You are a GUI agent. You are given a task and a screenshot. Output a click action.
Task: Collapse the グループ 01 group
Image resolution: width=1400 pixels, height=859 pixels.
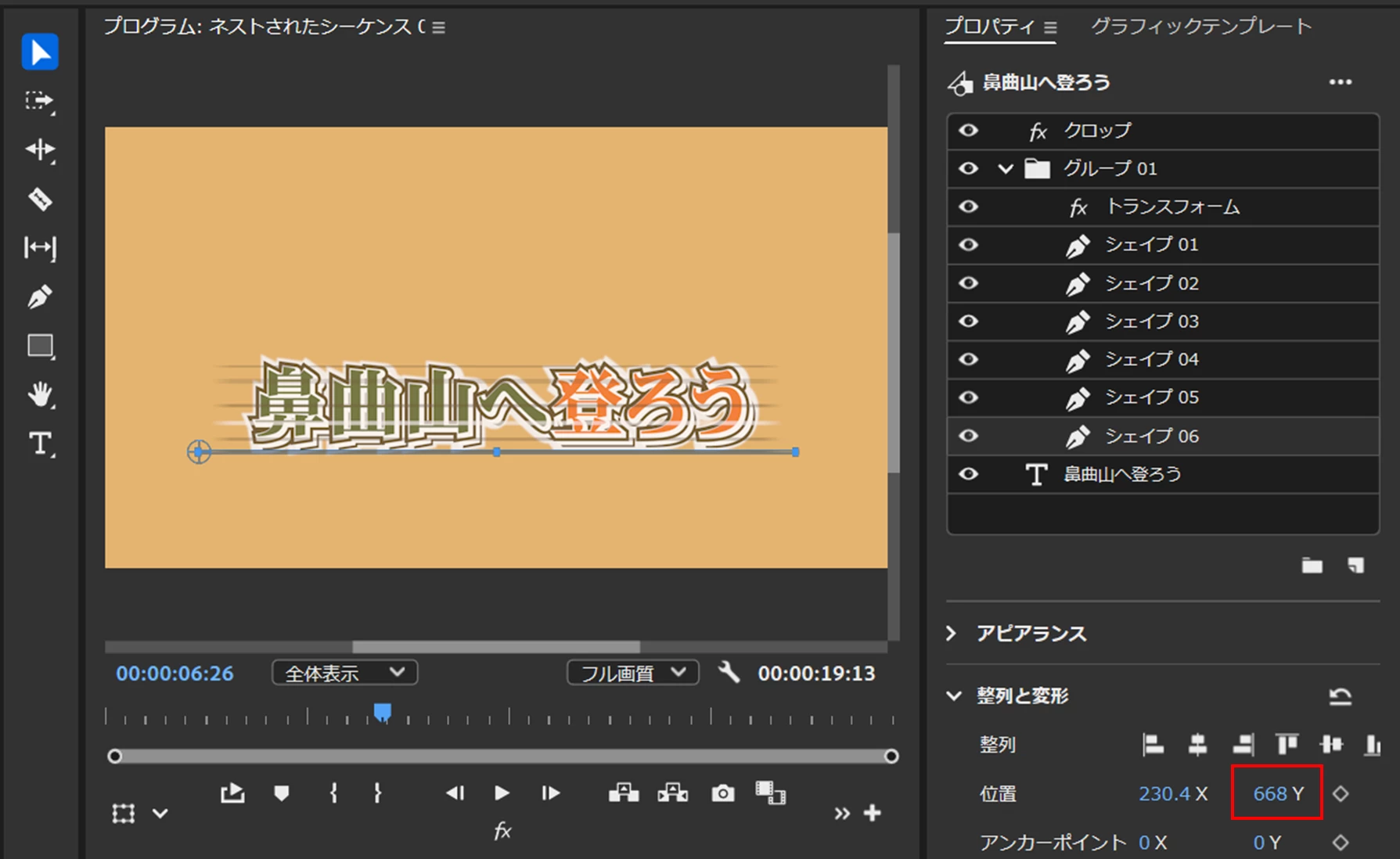coord(1006,168)
